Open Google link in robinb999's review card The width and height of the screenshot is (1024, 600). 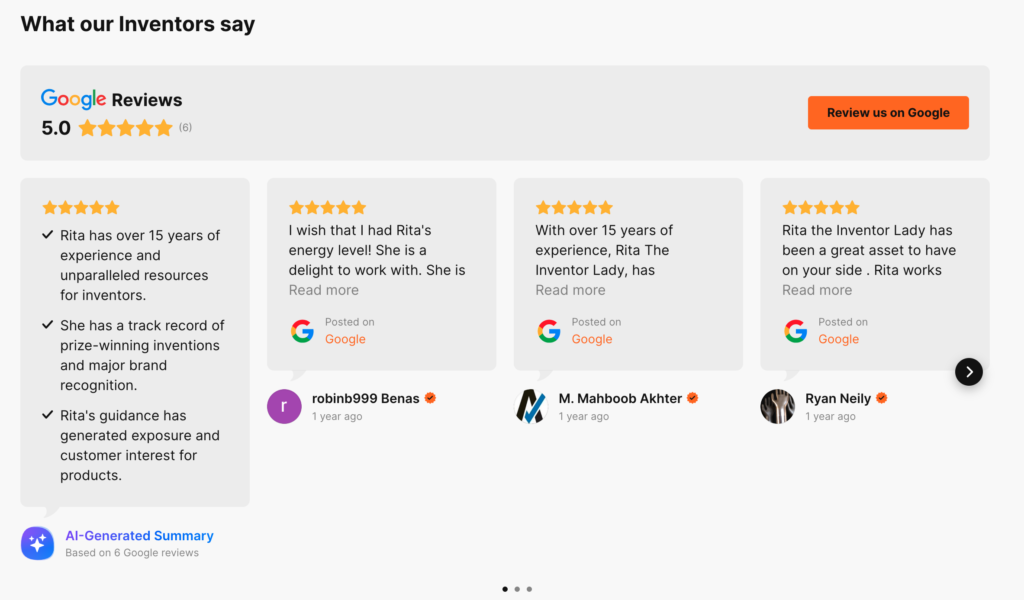345,339
